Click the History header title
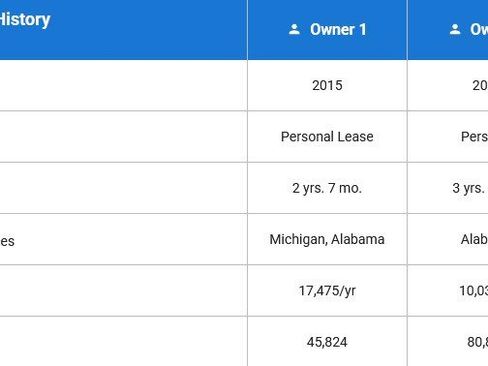The image size is (488, 366). click(25, 20)
